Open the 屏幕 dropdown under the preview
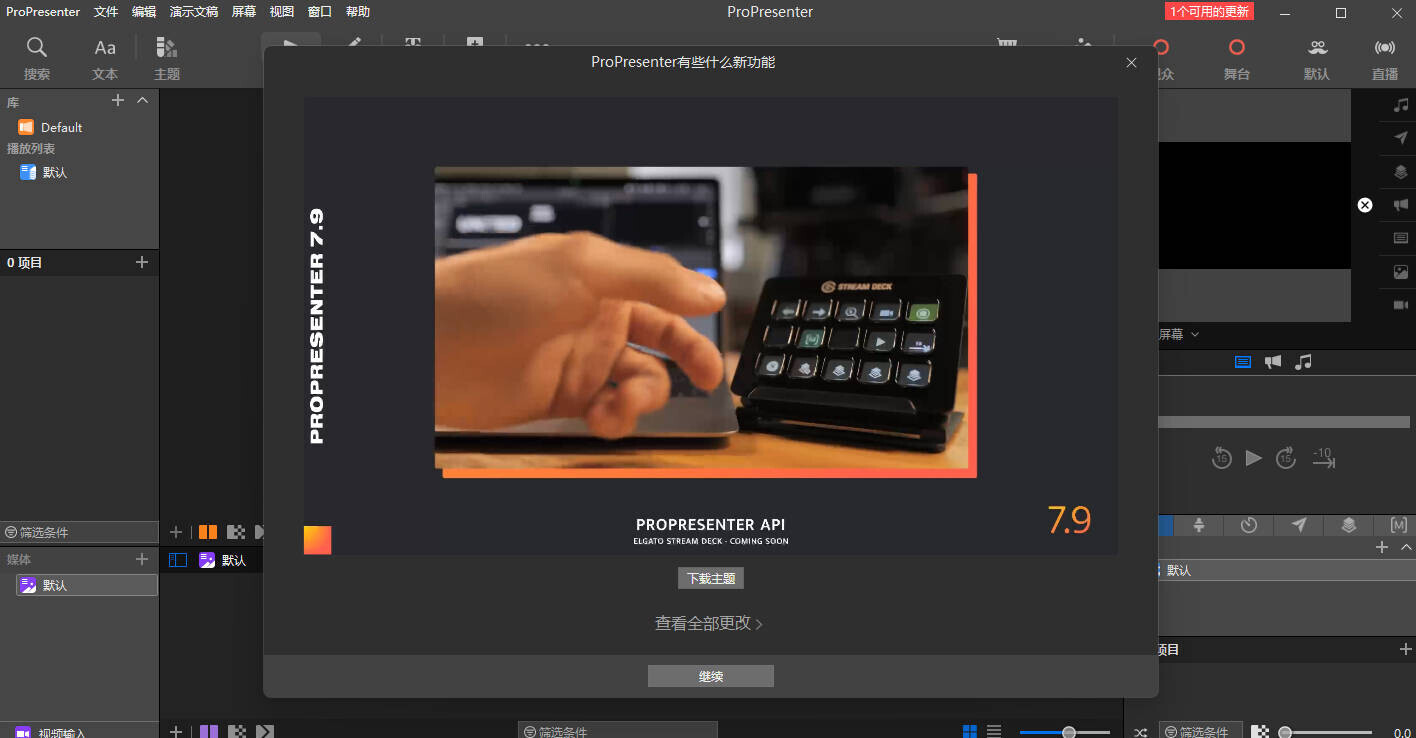This screenshot has height=738, width=1416. coord(1180,334)
